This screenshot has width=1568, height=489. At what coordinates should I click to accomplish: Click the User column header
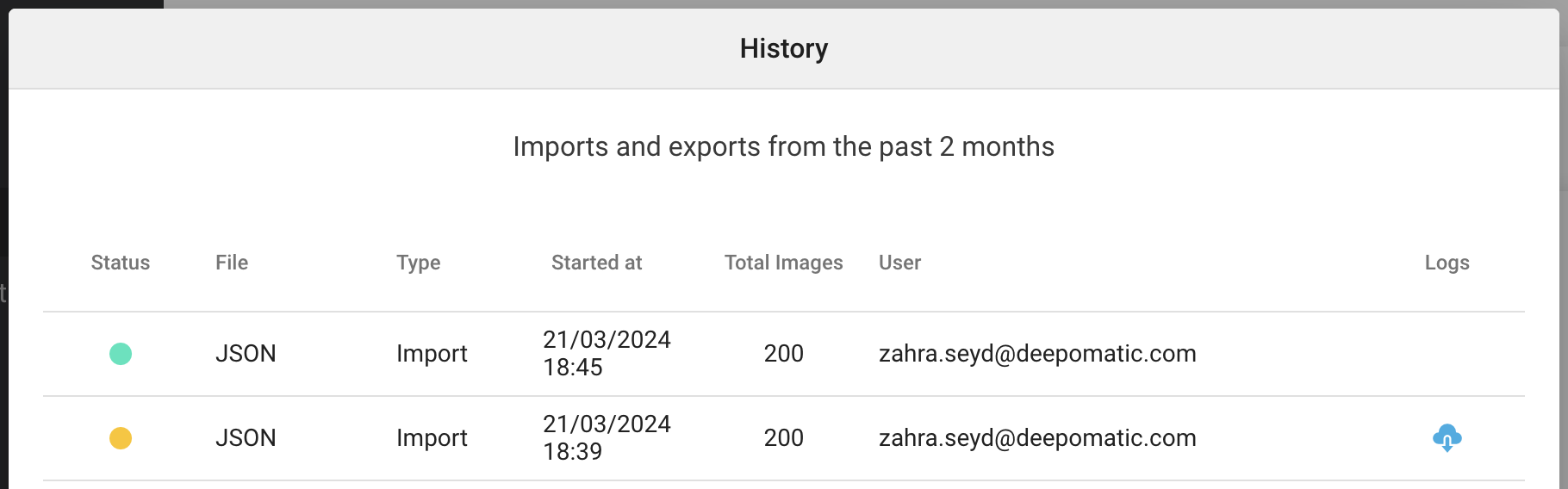(899, 263)
